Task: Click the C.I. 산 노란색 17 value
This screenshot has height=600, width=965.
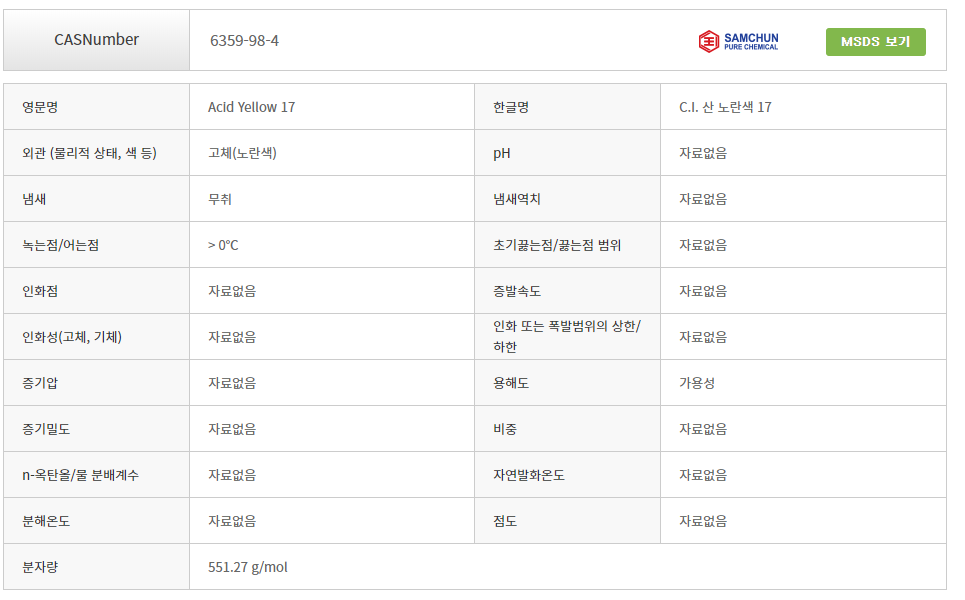Action: pos(725,107)
